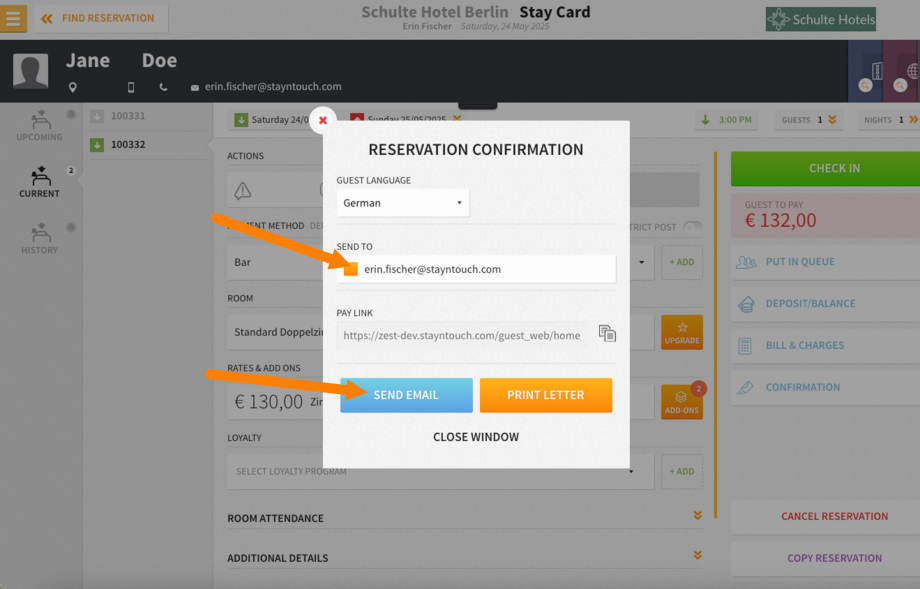This screenshot has height=589, width=920.
Task: Click the 3:00 PM arrival time
Action: click(726, 120)
